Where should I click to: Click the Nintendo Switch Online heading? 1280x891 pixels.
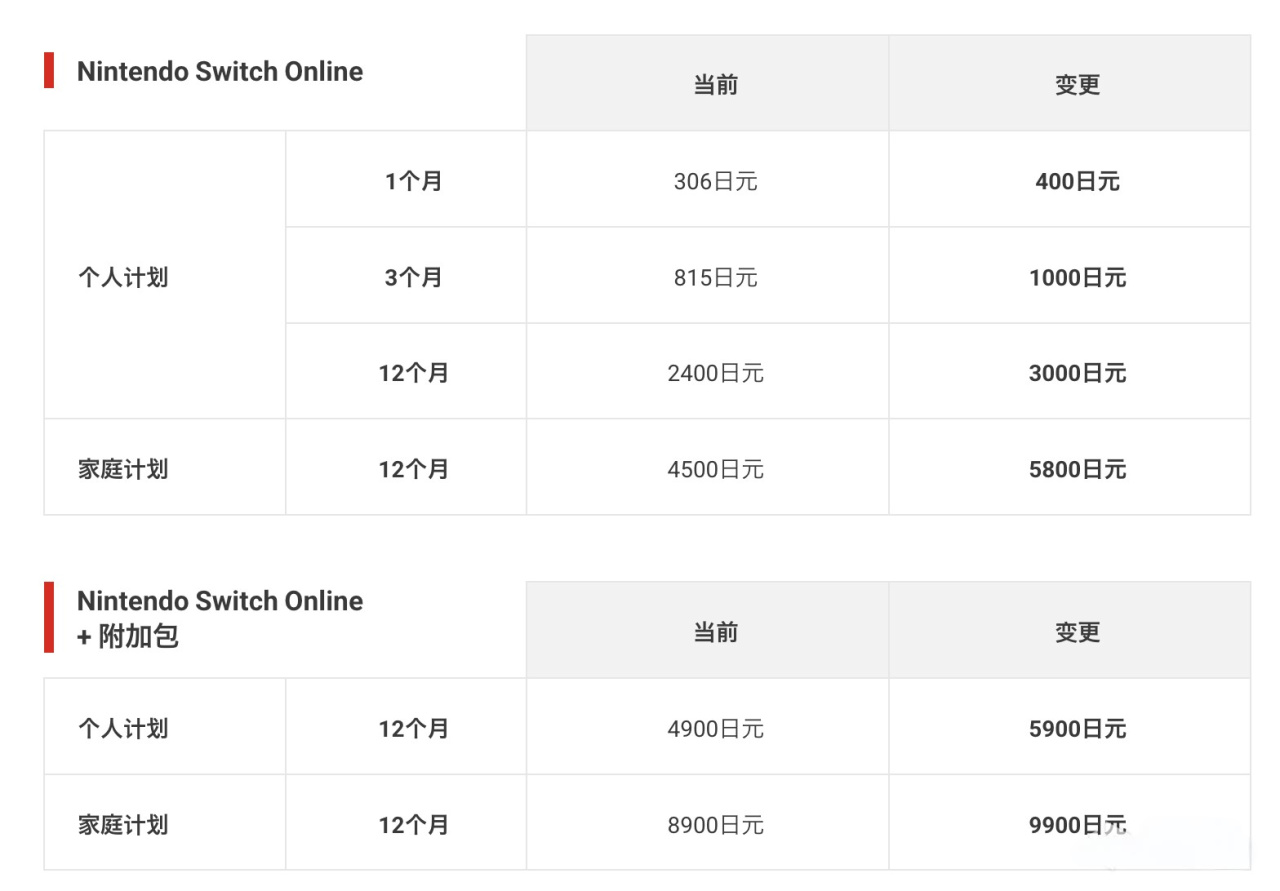(220, 72)
